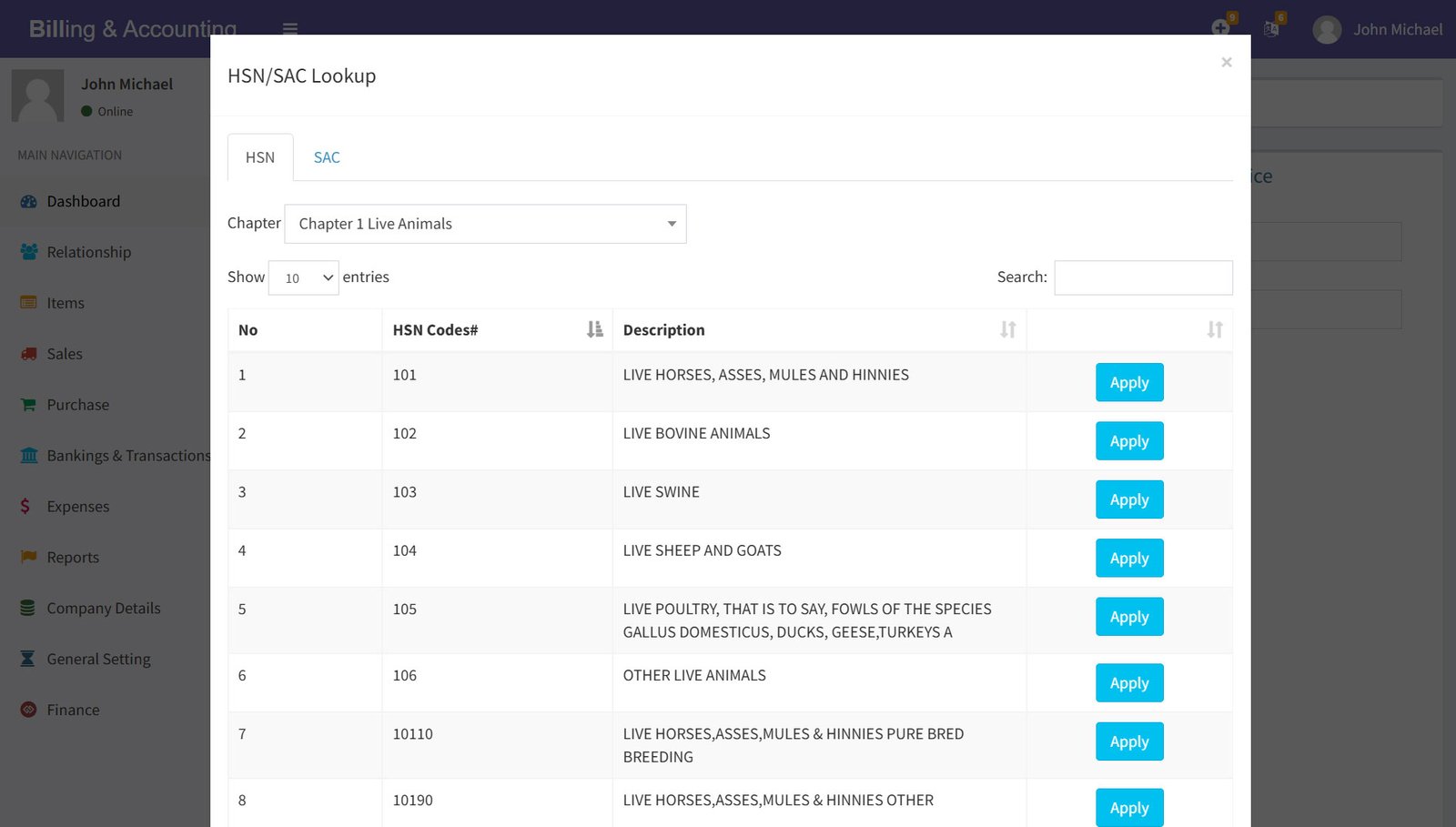Viewport: 1456px width, 827px height.
Task: Apply HSN code 104 Live Sheep and Goats
Action: (x=1129, y=559)
